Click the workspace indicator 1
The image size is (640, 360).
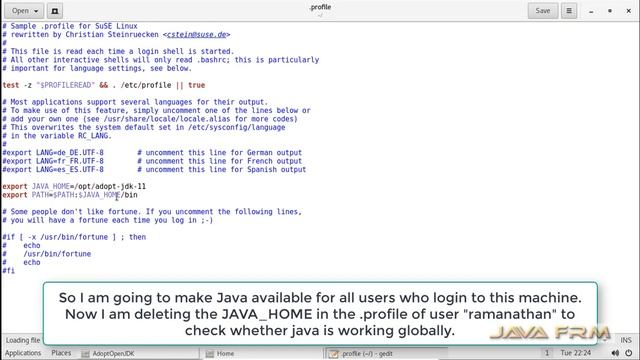coord(547,353)
